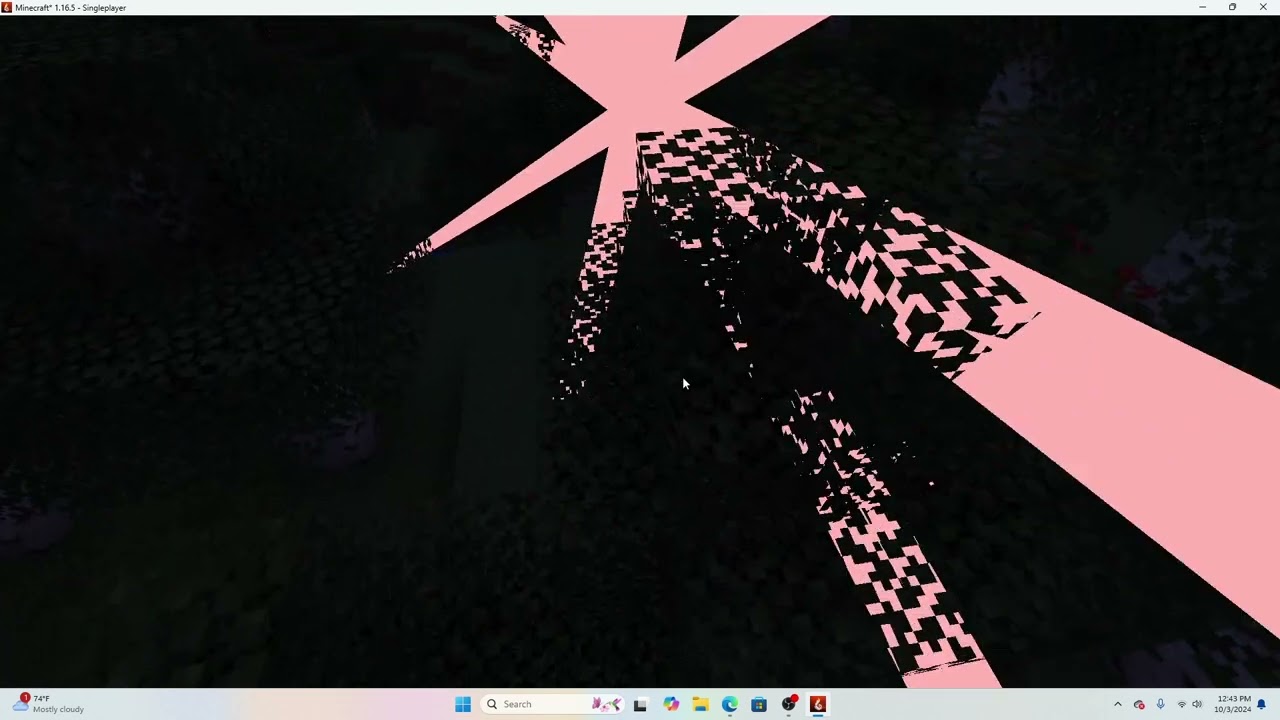This screenshot has width=1280, height=720.
Task: Click the Minecraft window title bar icon
Action: click(7, 7)
